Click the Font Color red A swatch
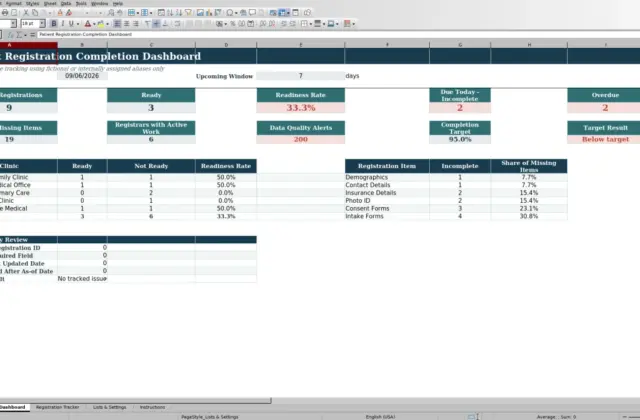Viewport: 640px width, 420px height. pos(87,24)
